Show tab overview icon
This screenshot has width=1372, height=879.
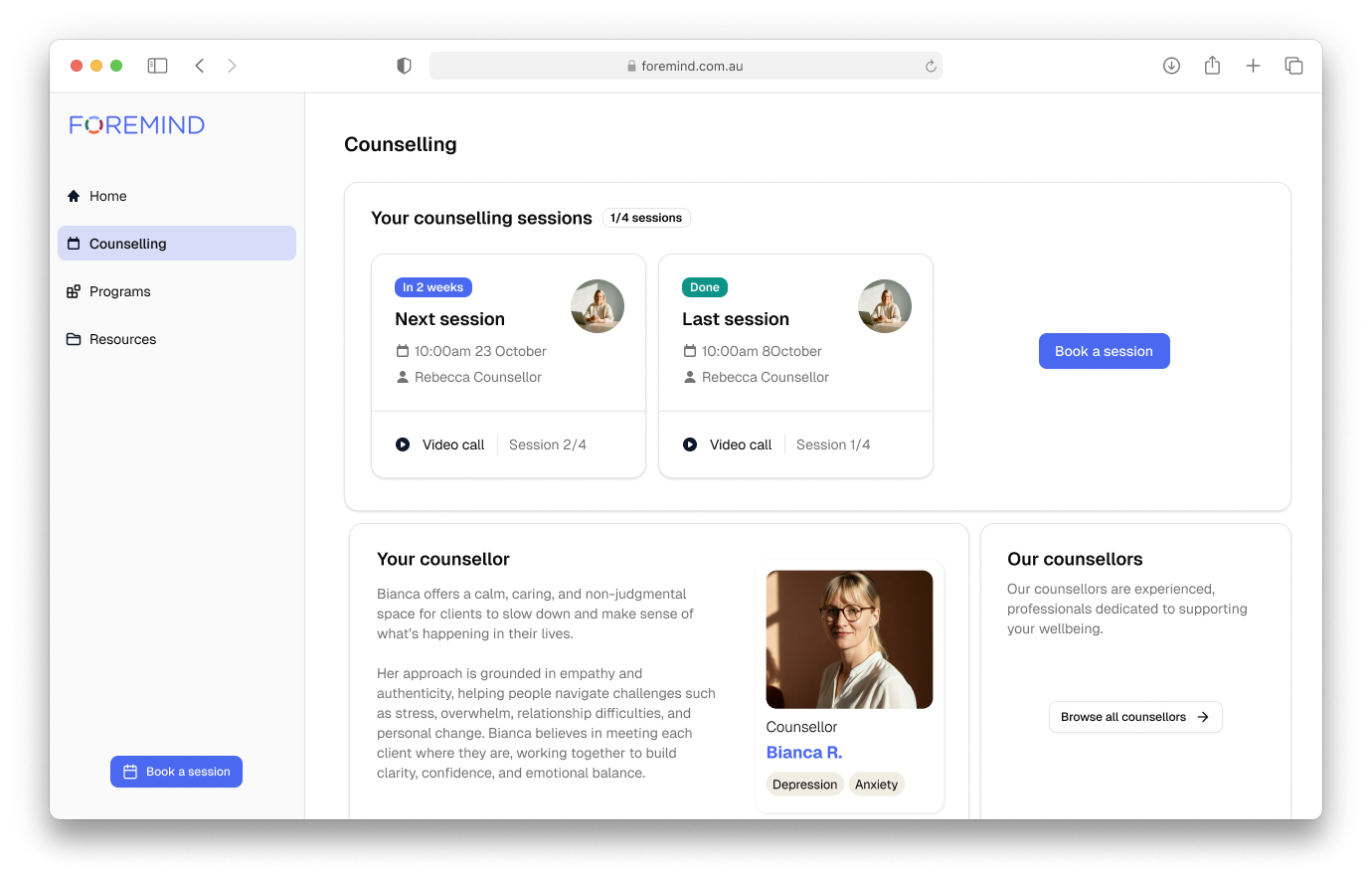(1293, 66)
